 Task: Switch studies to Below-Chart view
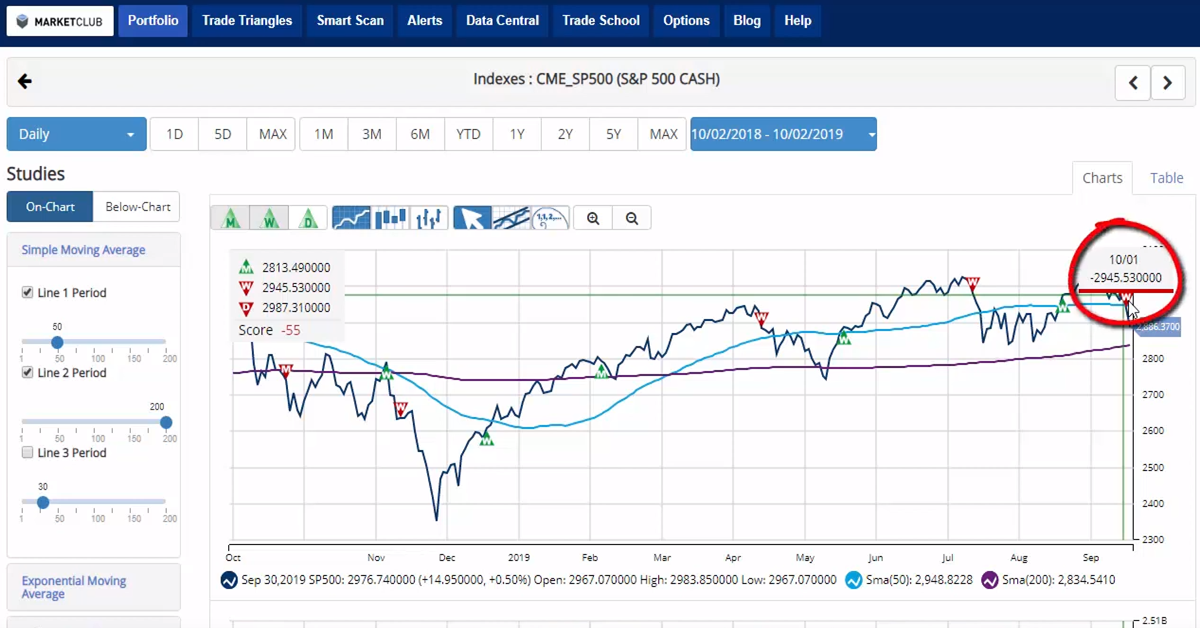point(136,207)
